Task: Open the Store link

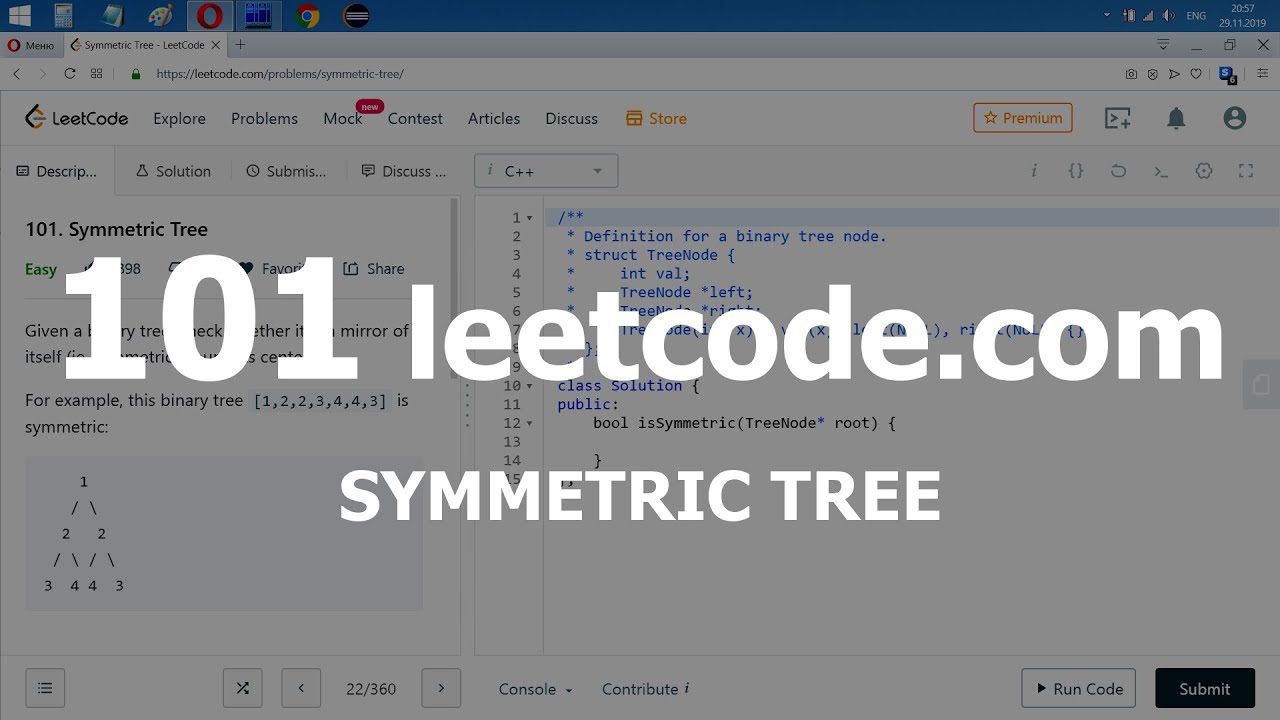Action: click(656, 118)
